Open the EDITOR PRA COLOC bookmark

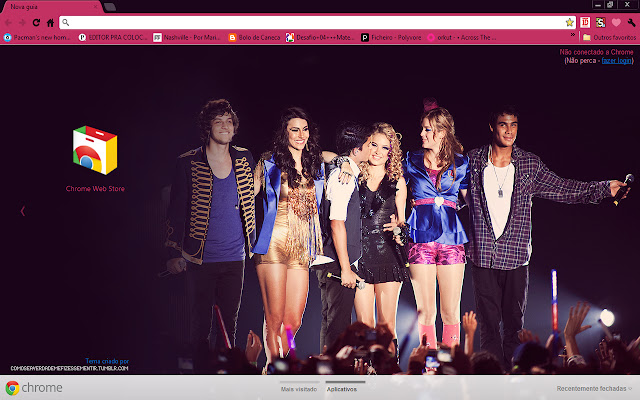click(x=113, y=38)
